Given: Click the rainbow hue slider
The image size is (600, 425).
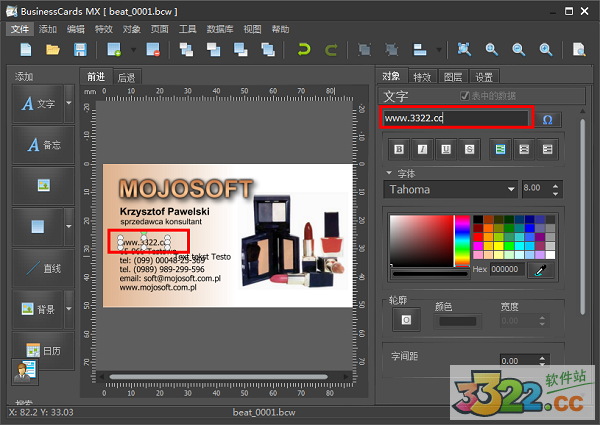Looking at the screenshot, I should click(x=462, y=241).
